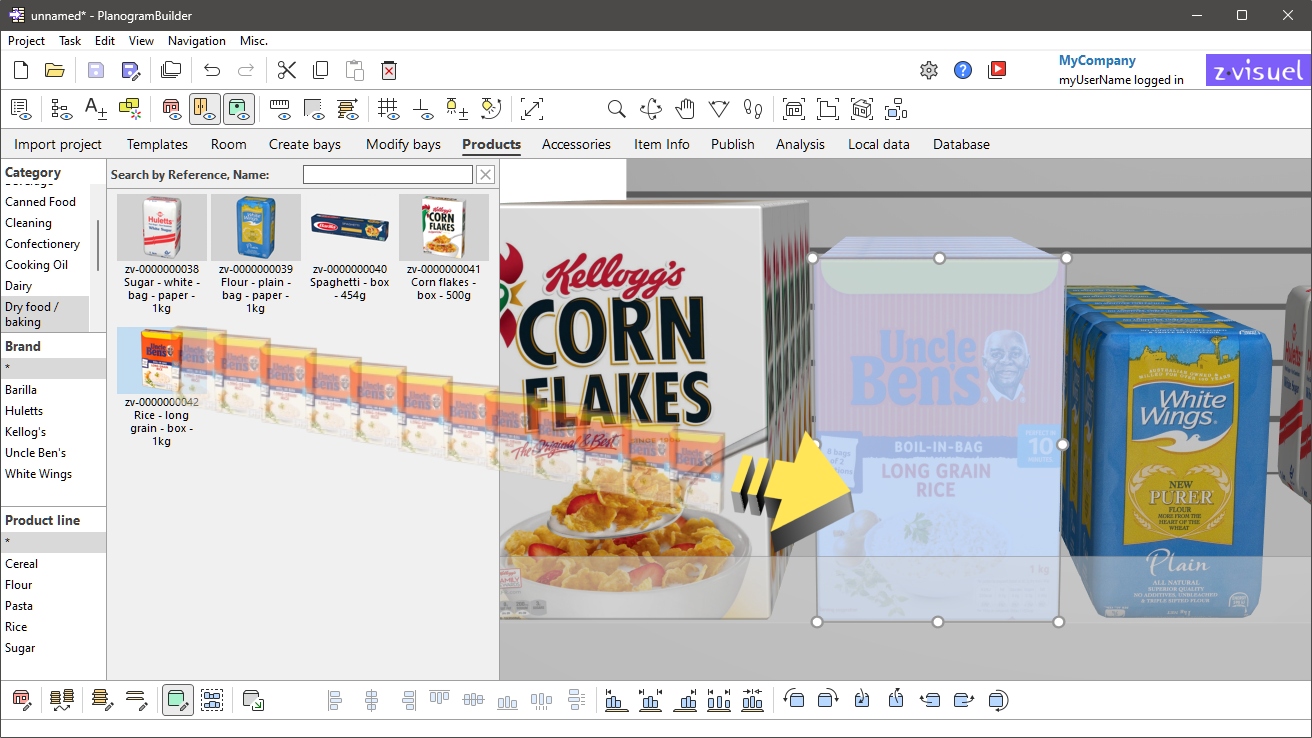Open an existing project folder
This screenshot has height=738, width=1312.
55,70
